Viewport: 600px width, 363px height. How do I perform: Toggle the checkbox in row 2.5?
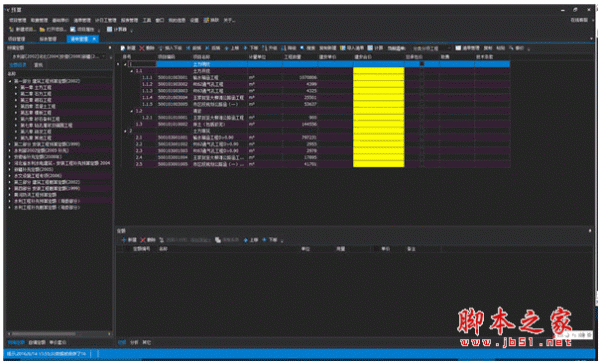pyautogui.click(x=422, y=164)
